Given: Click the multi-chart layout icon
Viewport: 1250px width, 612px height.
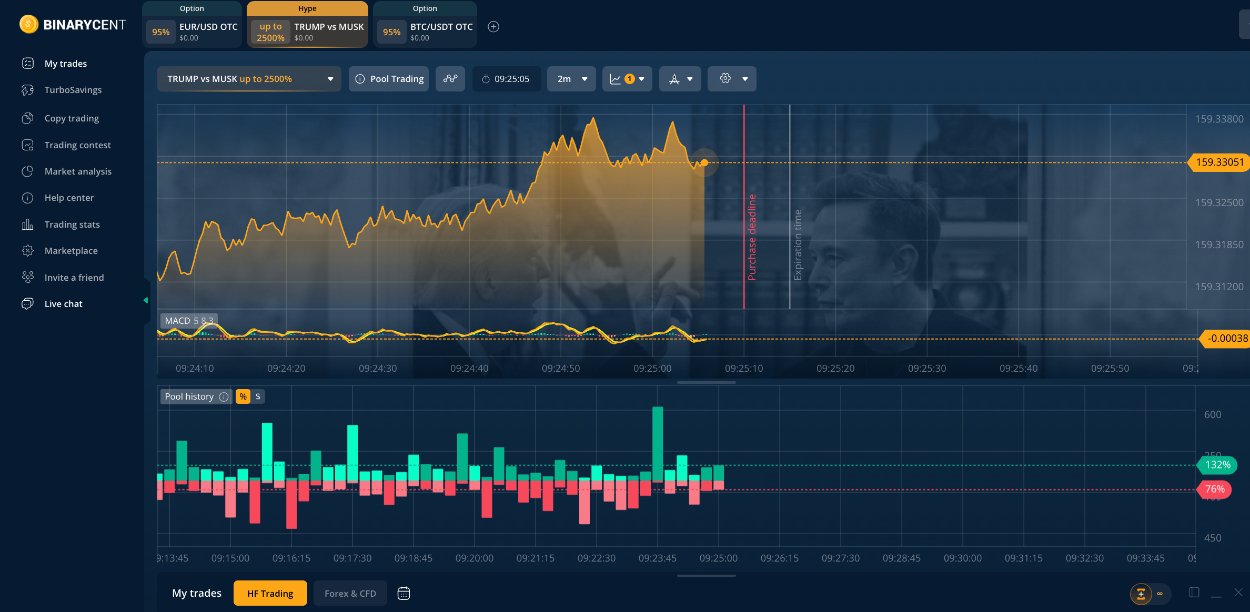Looking at the screenshot, I should tap(450, 79).
